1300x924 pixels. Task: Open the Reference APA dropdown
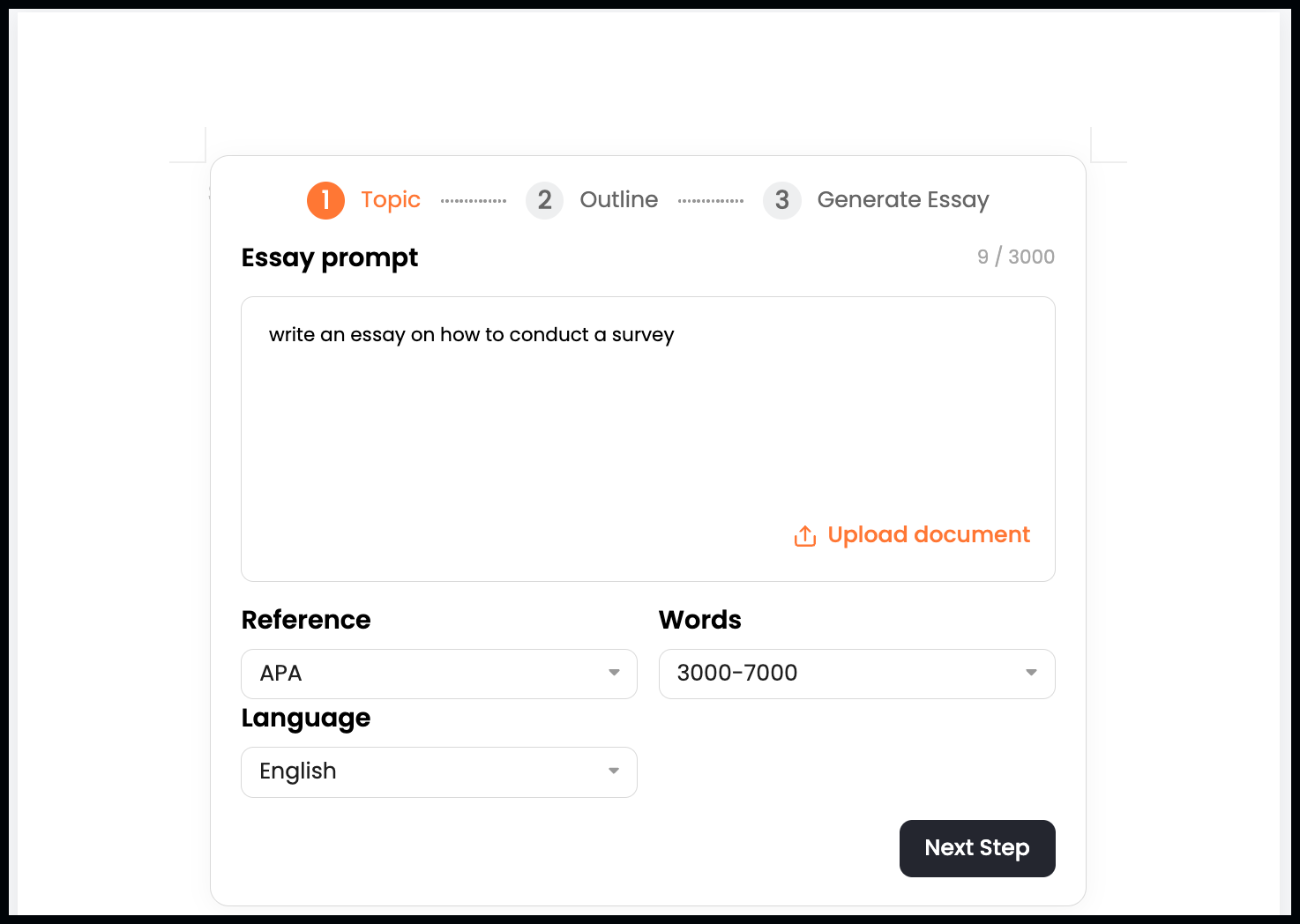pos(439,674)
